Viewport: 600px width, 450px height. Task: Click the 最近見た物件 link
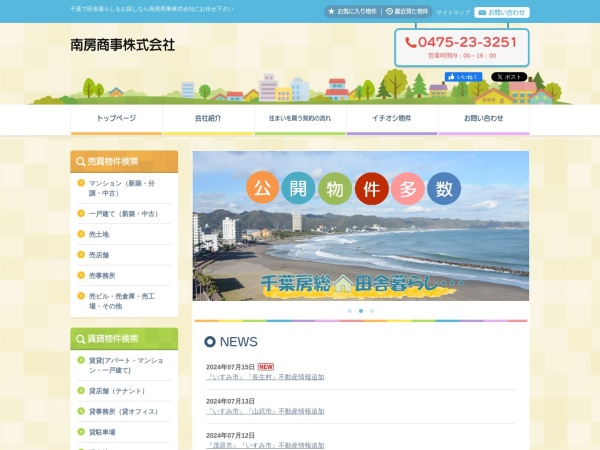click(407, 11)
